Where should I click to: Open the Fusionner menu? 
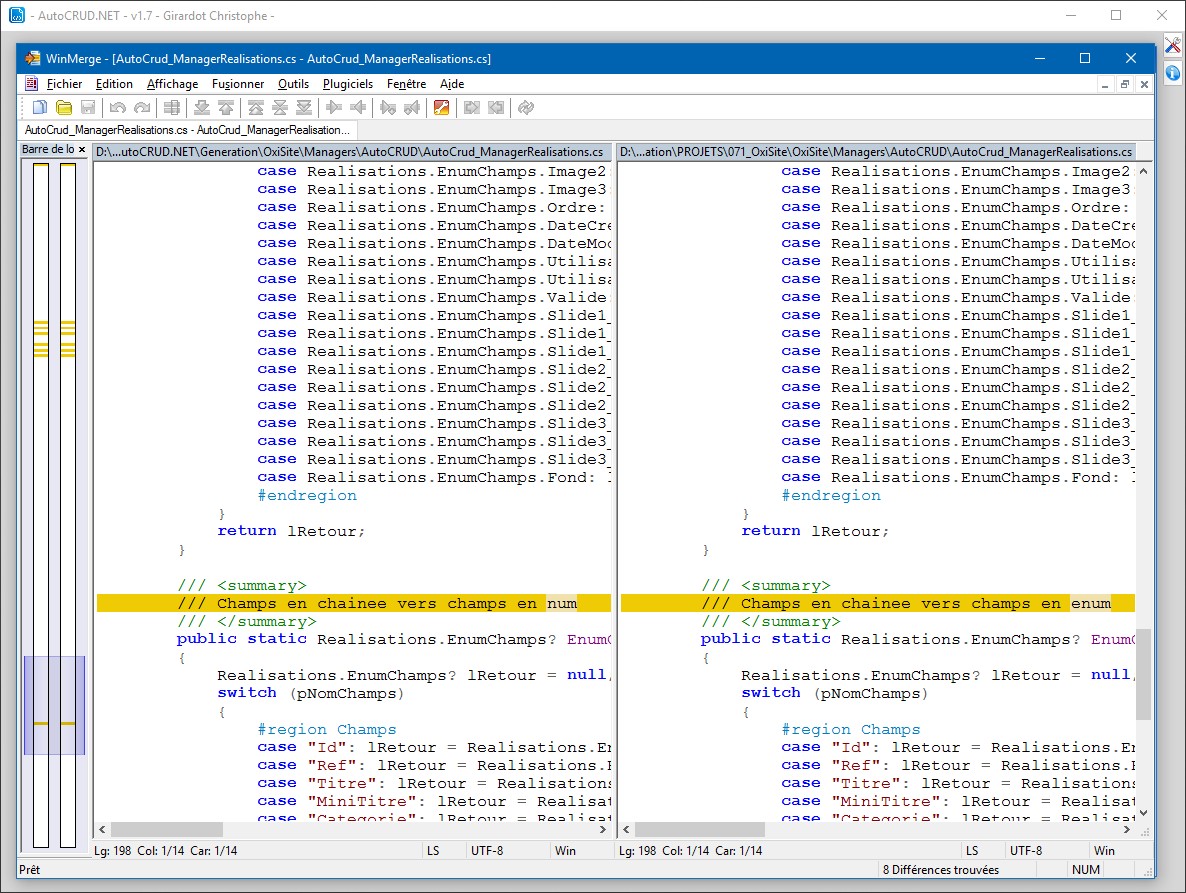click(x=238, y=84)
